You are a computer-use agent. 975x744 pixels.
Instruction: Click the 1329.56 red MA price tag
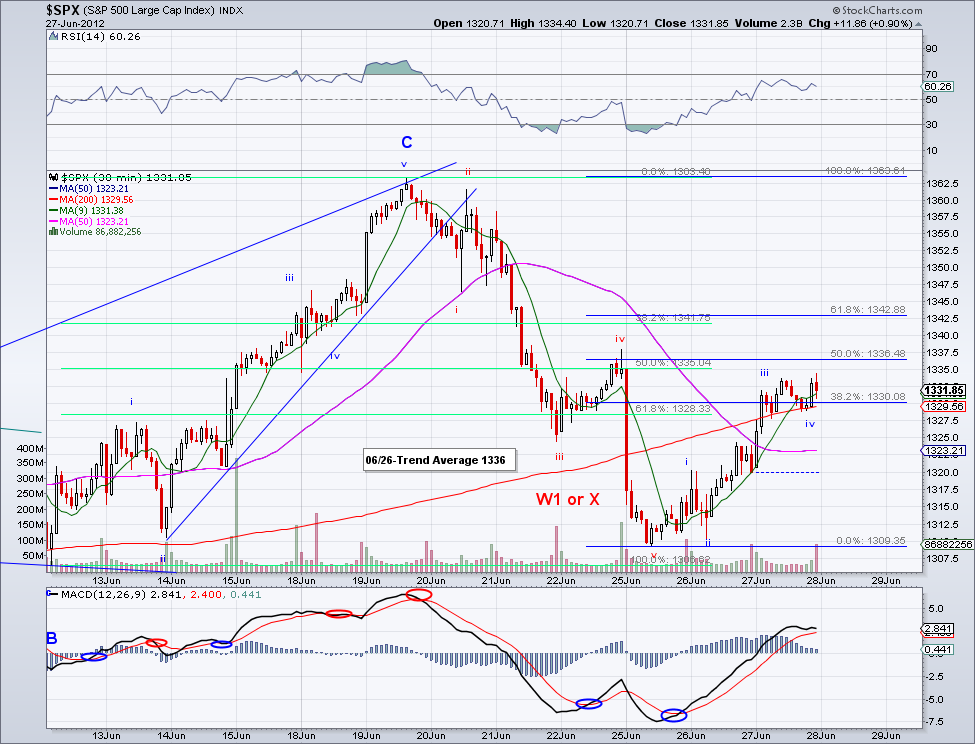coord(944,406)
